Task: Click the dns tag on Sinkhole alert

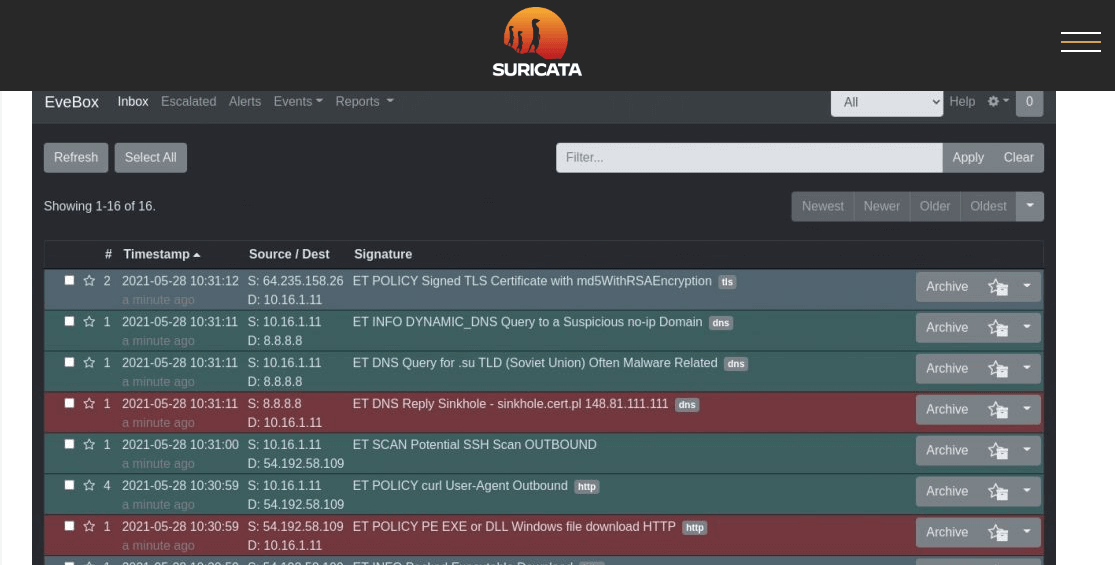Action: (687, 405)
